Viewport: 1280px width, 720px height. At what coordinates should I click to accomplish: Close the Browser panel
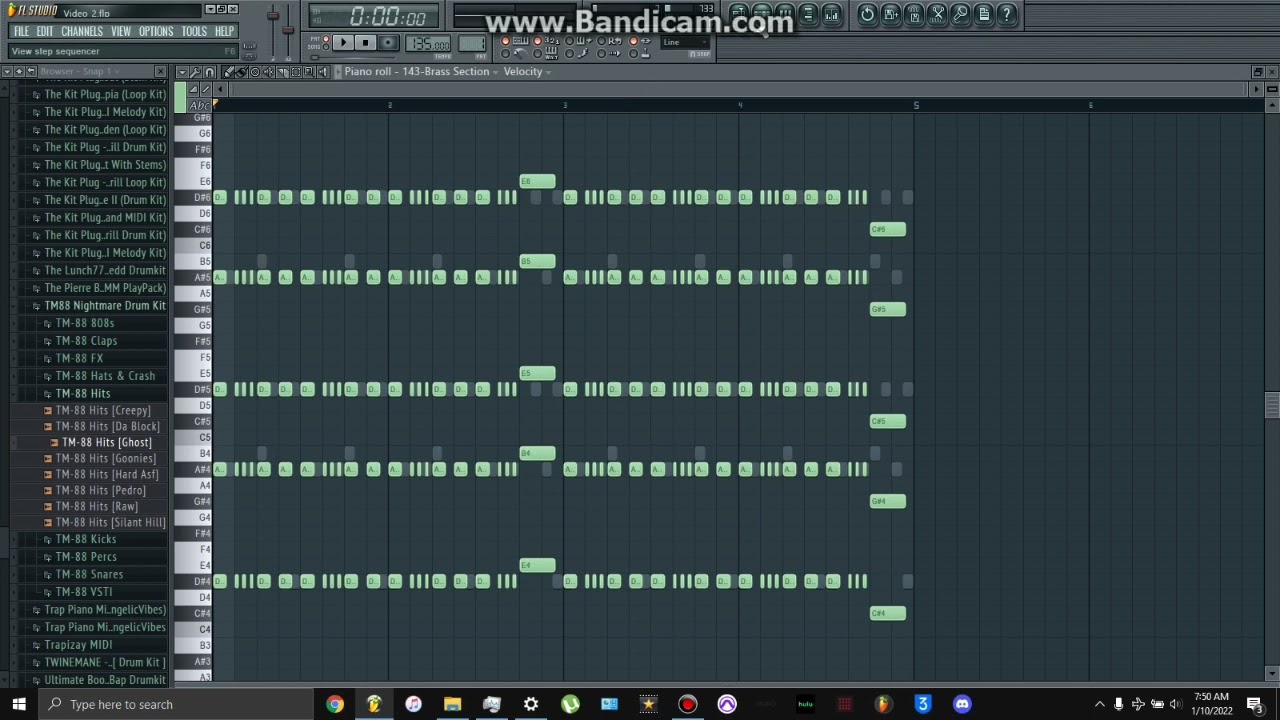point(160,71)
